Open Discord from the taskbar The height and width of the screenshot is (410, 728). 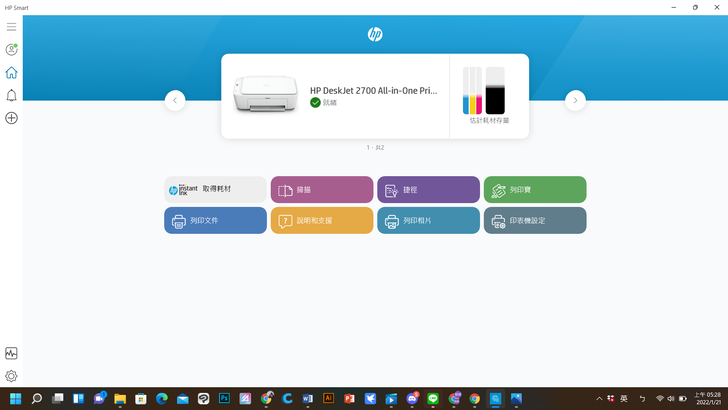[x=412, y=398]
